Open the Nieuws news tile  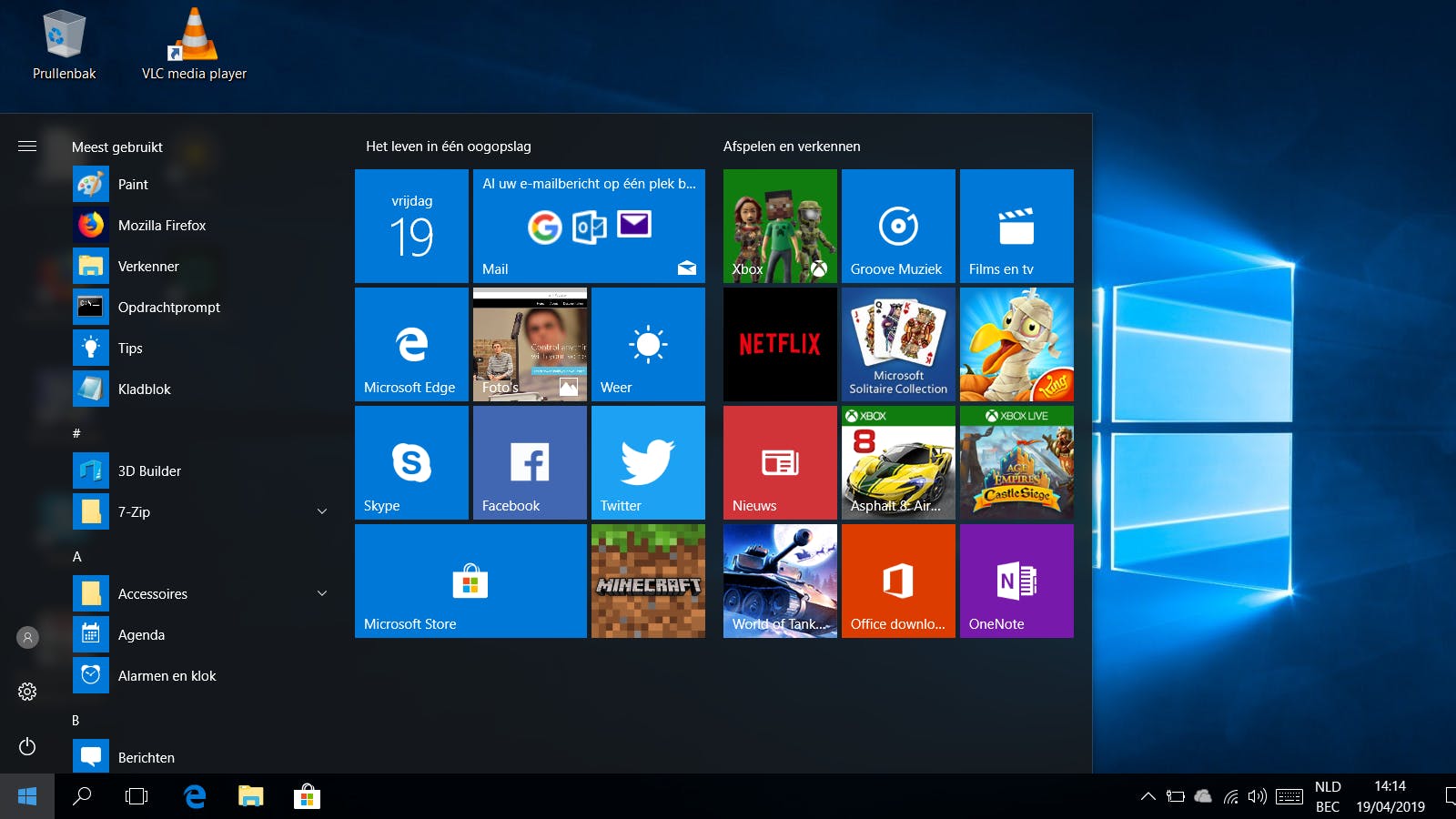tap(780, 462)
